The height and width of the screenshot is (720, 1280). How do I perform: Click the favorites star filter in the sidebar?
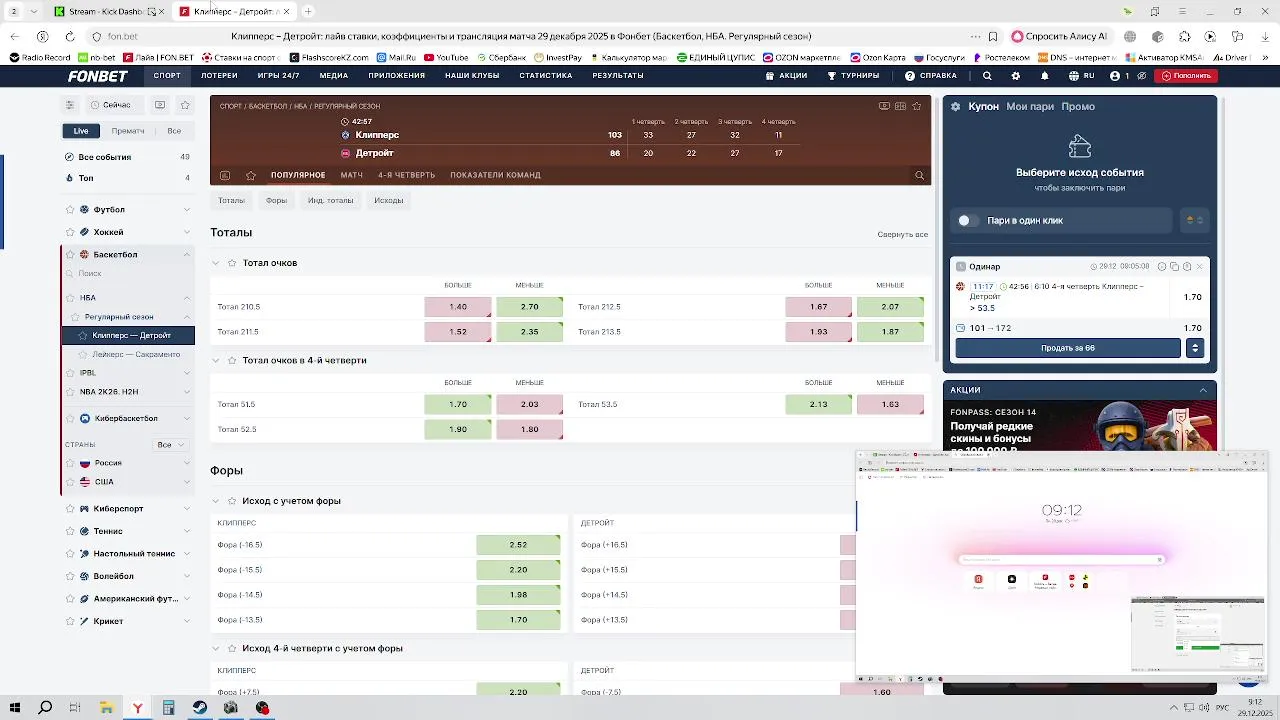(x=185, y=104)
